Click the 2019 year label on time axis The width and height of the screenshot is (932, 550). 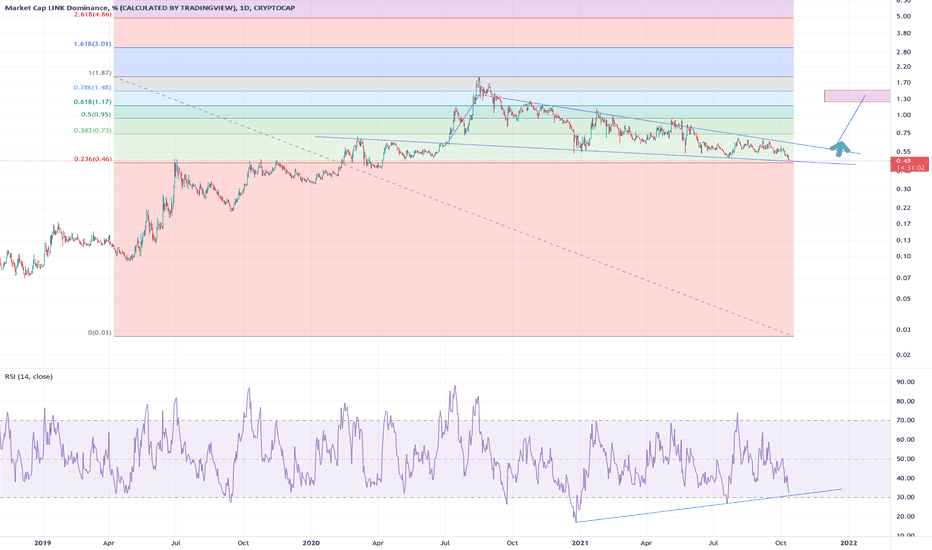[x=43, y=543]
